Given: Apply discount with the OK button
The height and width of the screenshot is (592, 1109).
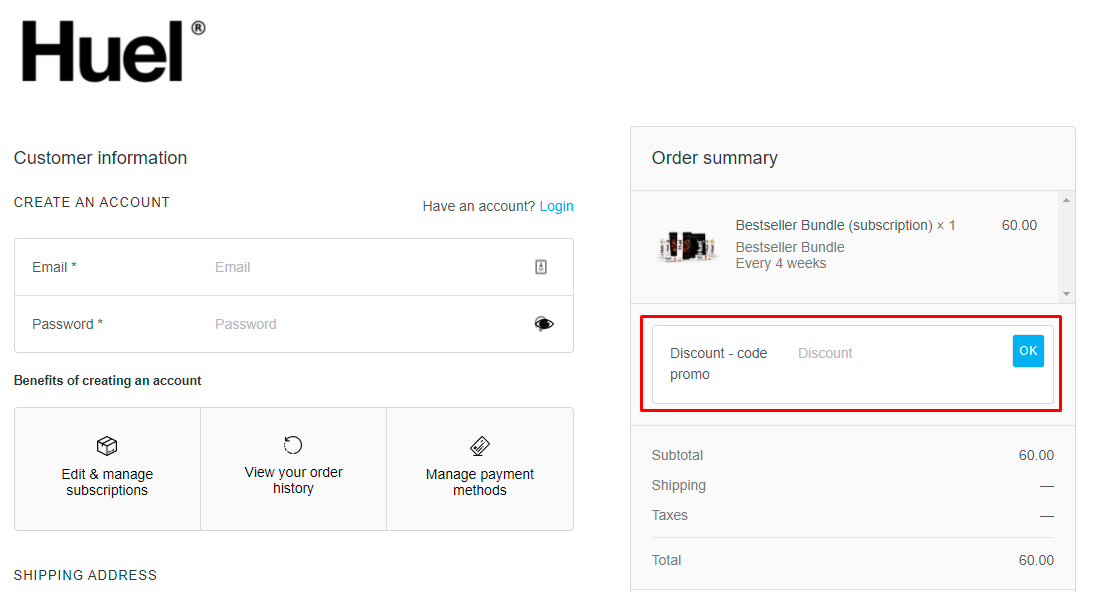Looking at the screenshot, I should click(x=1028, y=351).
